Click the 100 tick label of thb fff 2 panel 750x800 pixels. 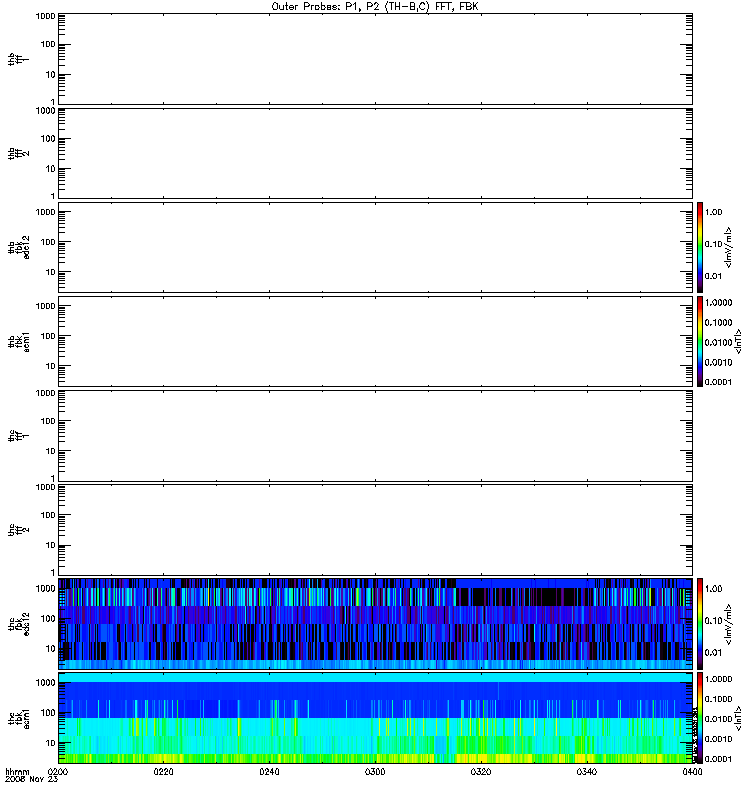click(48, 139)
